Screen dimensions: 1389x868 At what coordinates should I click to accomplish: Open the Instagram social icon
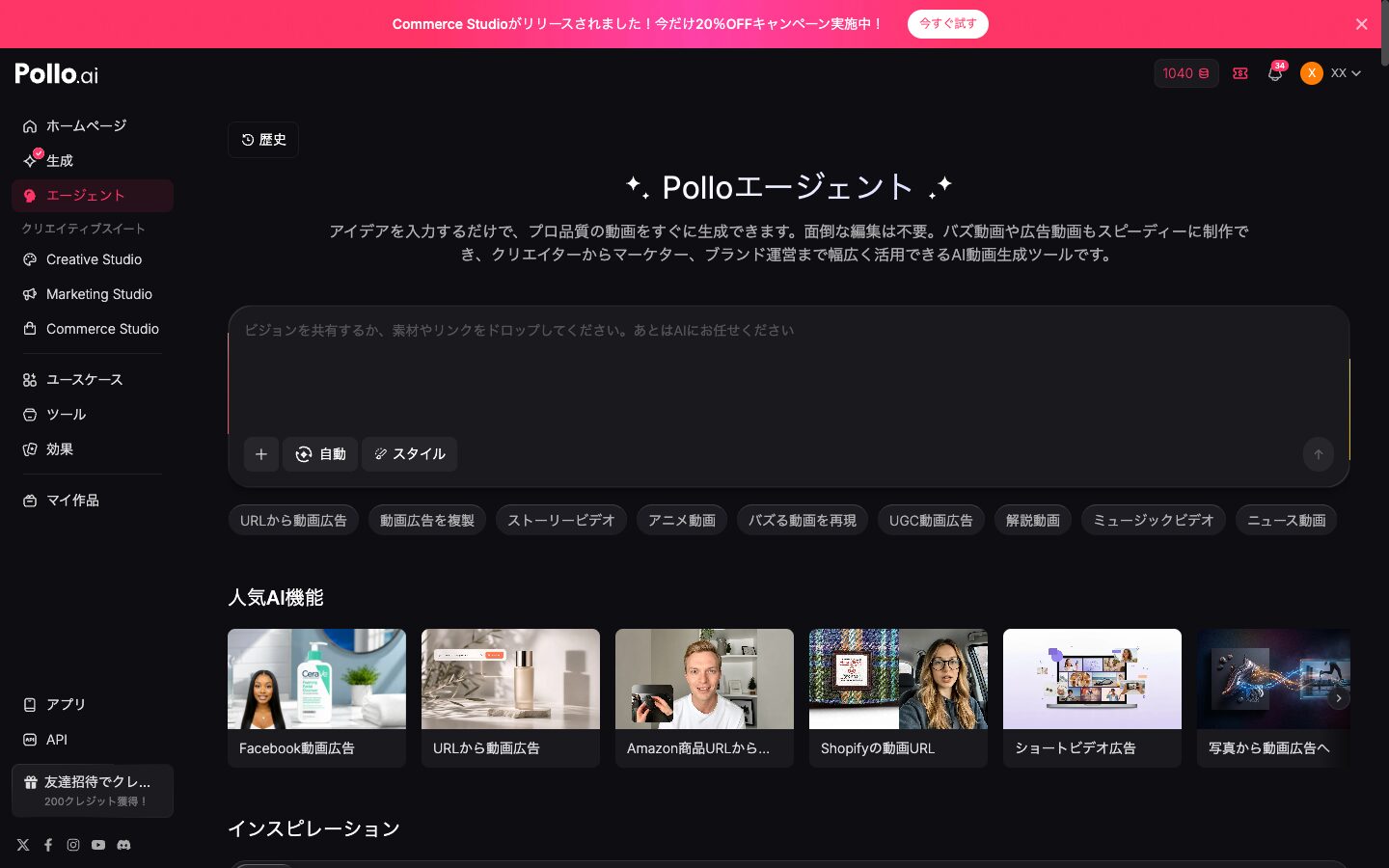click(73, 845)
